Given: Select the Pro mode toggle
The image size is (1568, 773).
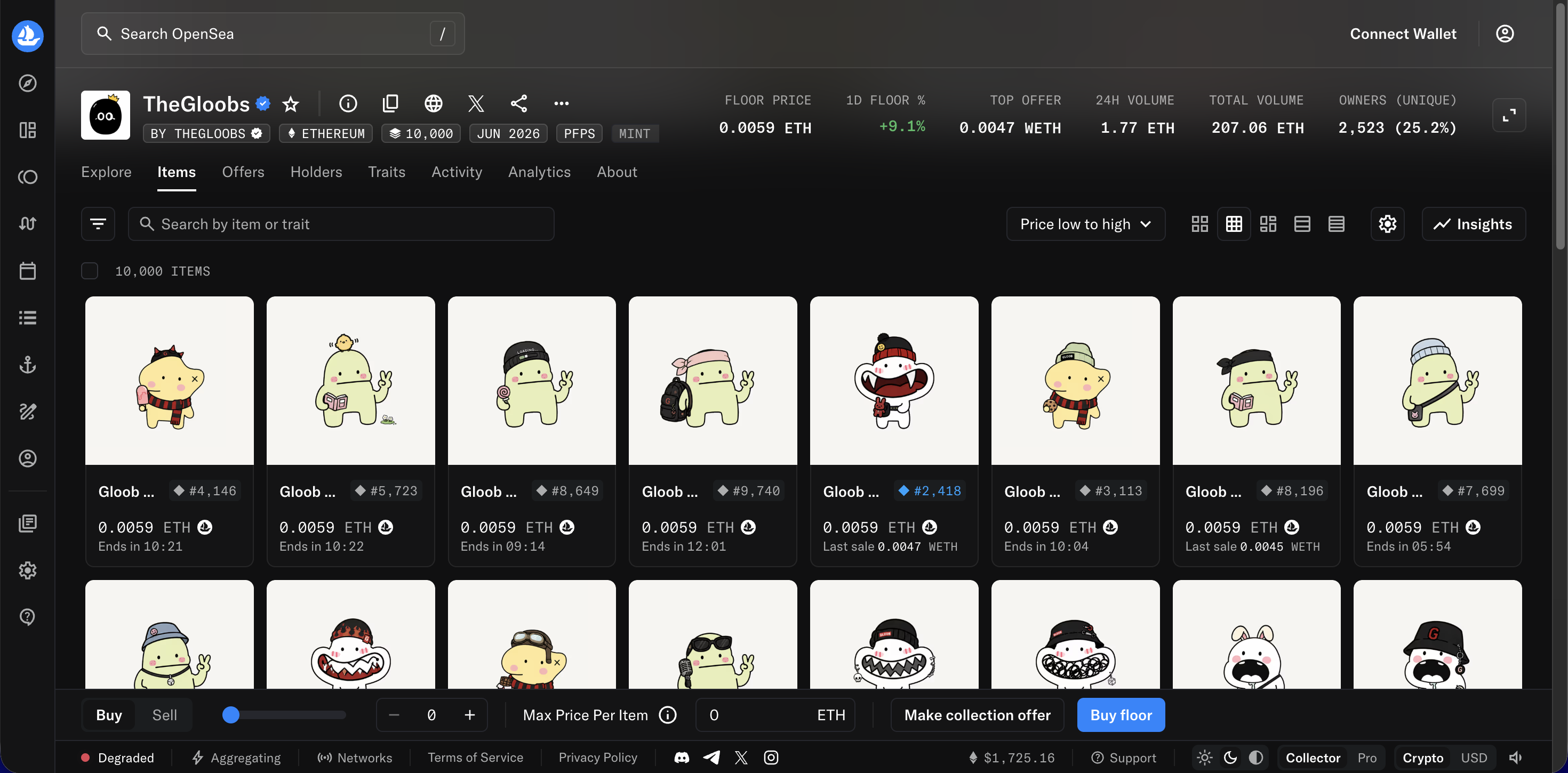Looking at the screenshot, I should pos(1366,758).
